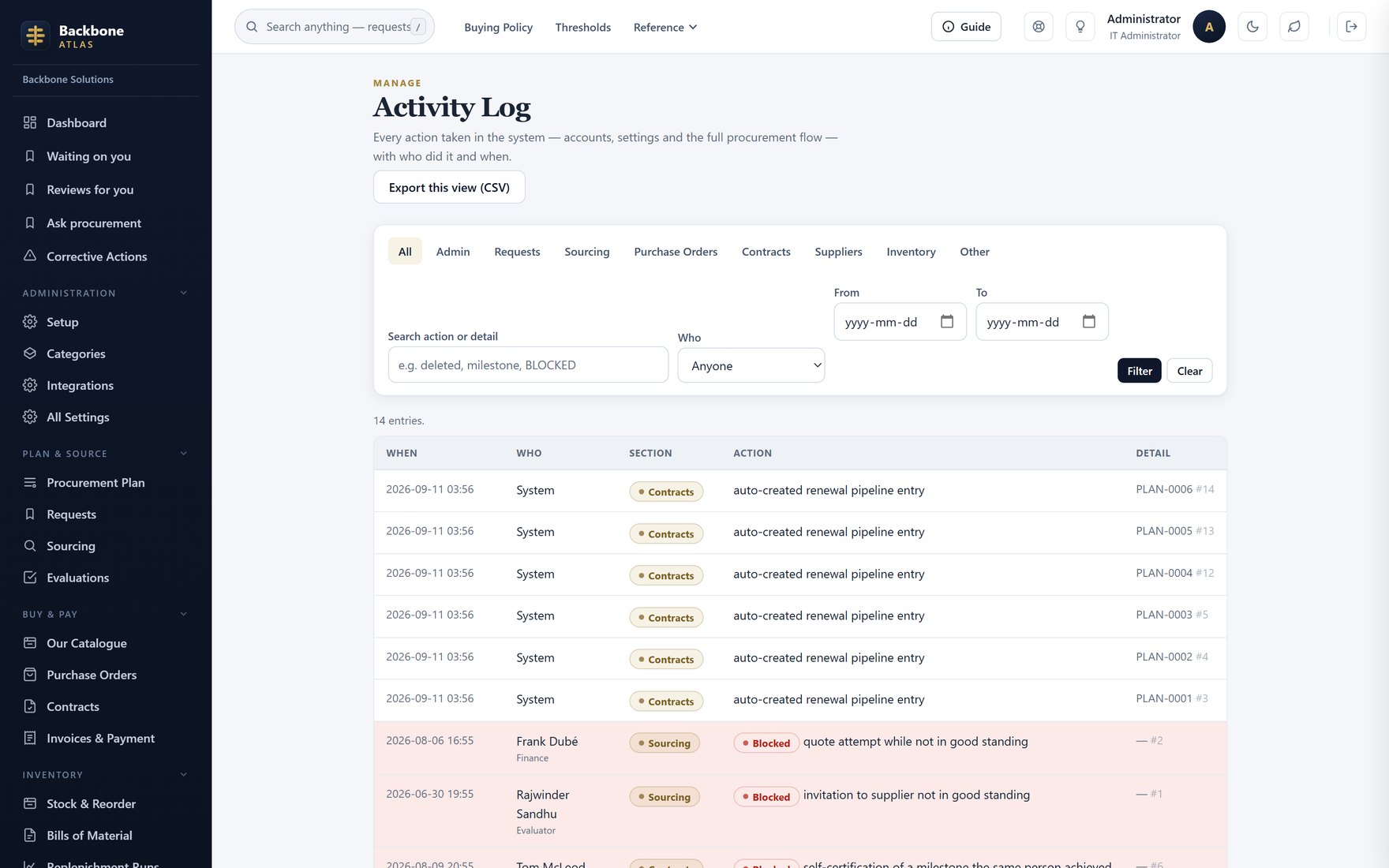Click Sourcing badge in Frank Dubé row
1389x868 pixels.
[x=665, y=743]
